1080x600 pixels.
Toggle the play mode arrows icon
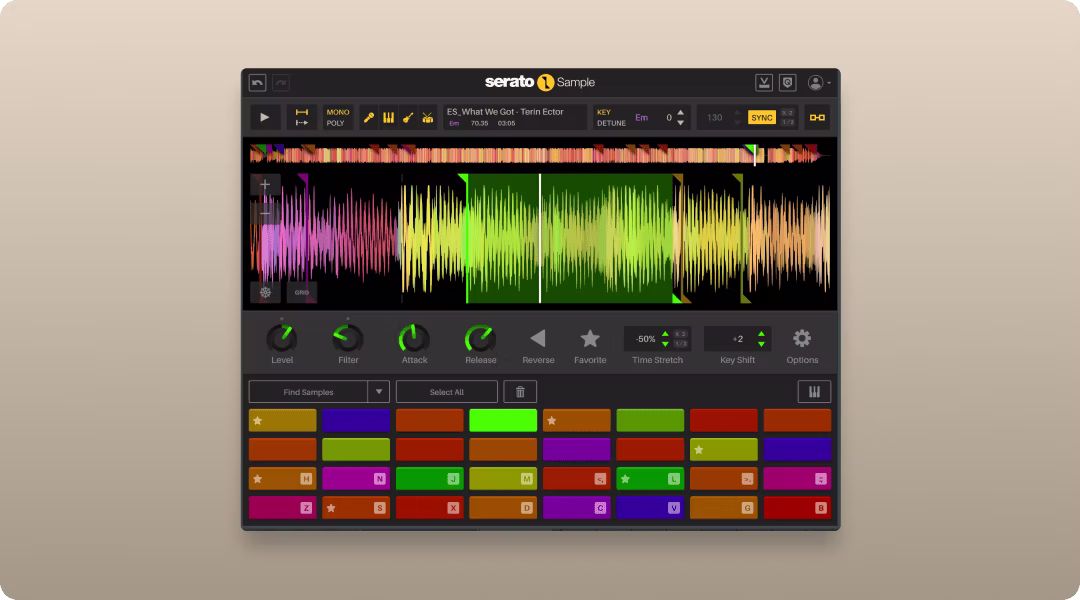pos(302,117)
